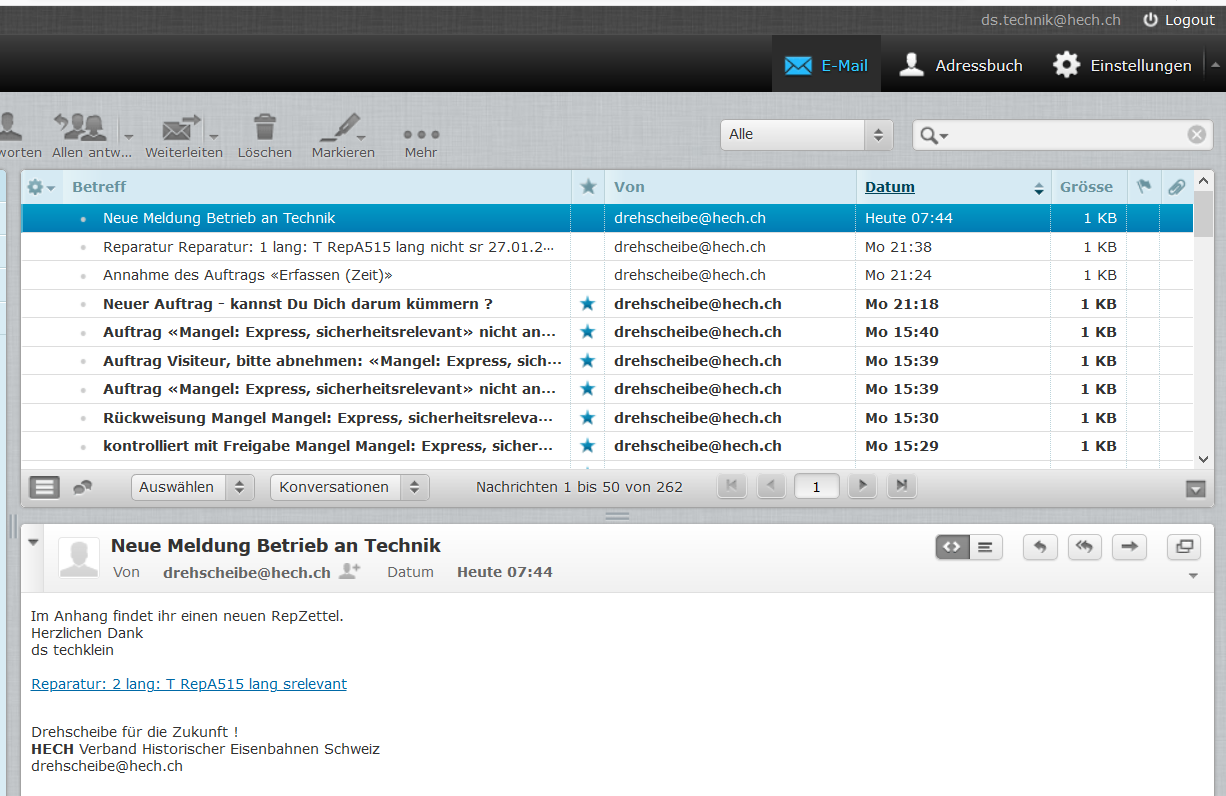Open message in new window icon
The width and height of the screenshot is (1226, 796).
[1184, 547]
